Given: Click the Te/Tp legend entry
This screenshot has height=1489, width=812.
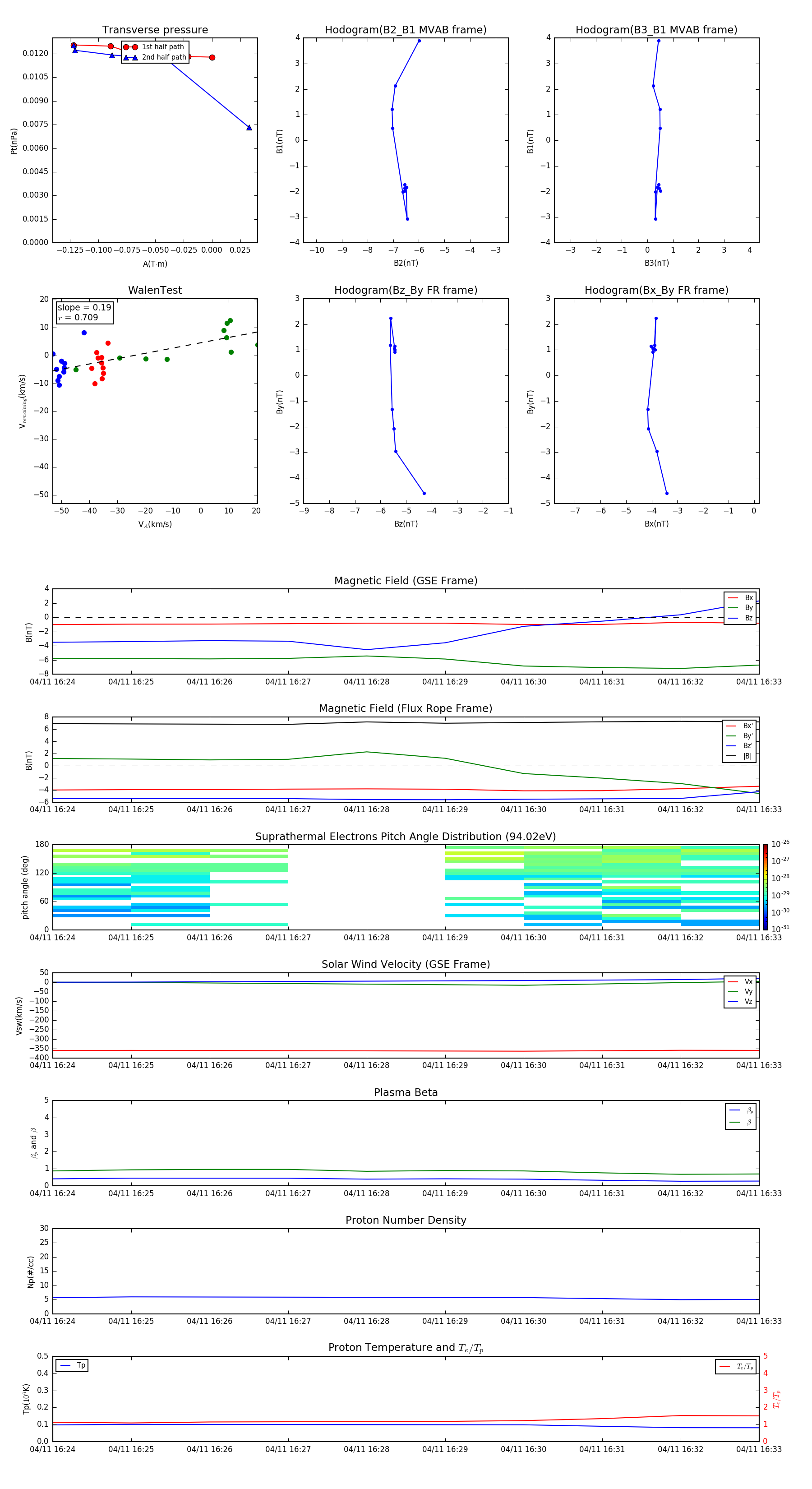Looking at the screenshot, I should pos(736,1366).
